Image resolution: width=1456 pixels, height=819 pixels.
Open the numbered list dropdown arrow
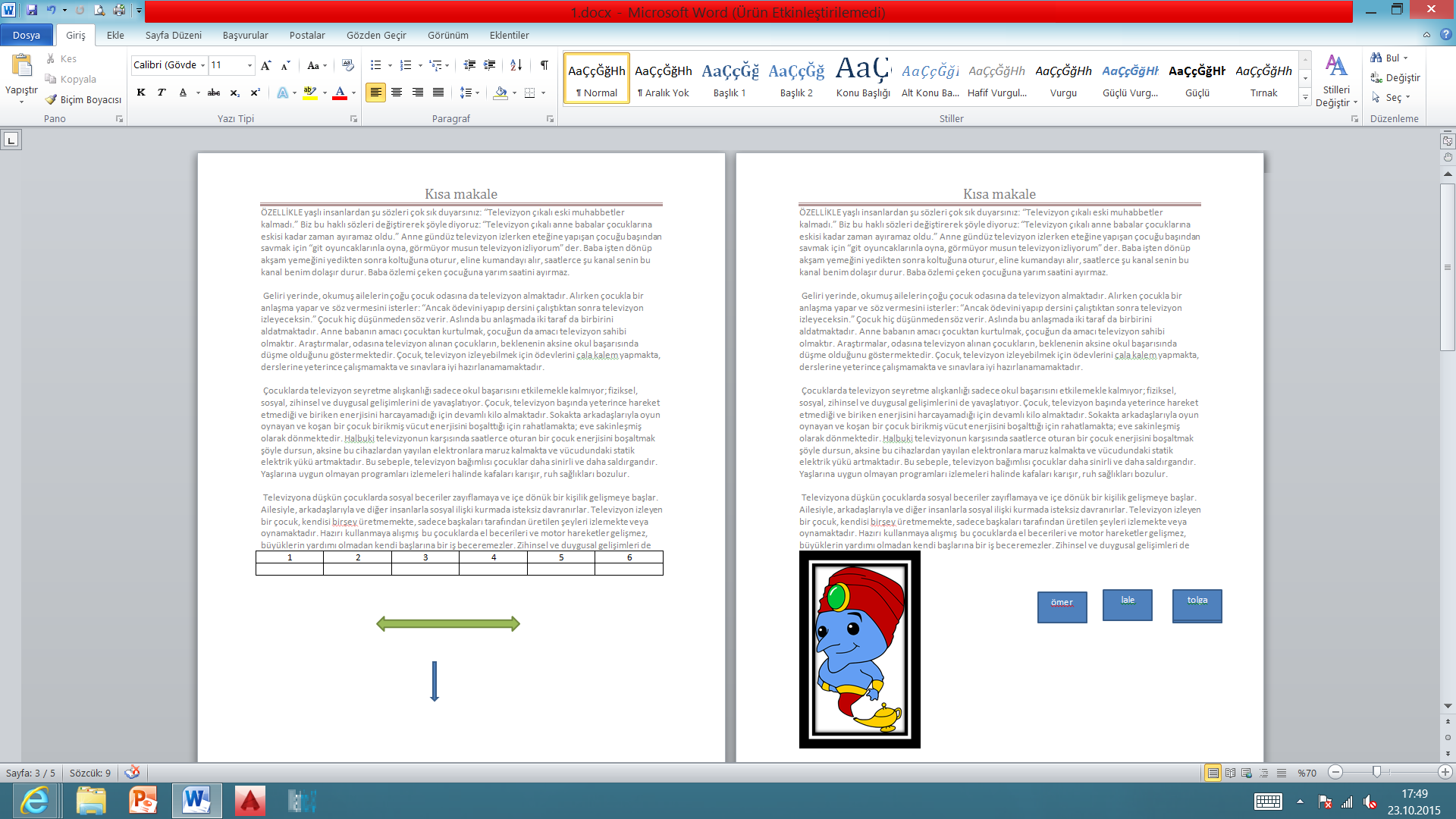tap(420, 65)
